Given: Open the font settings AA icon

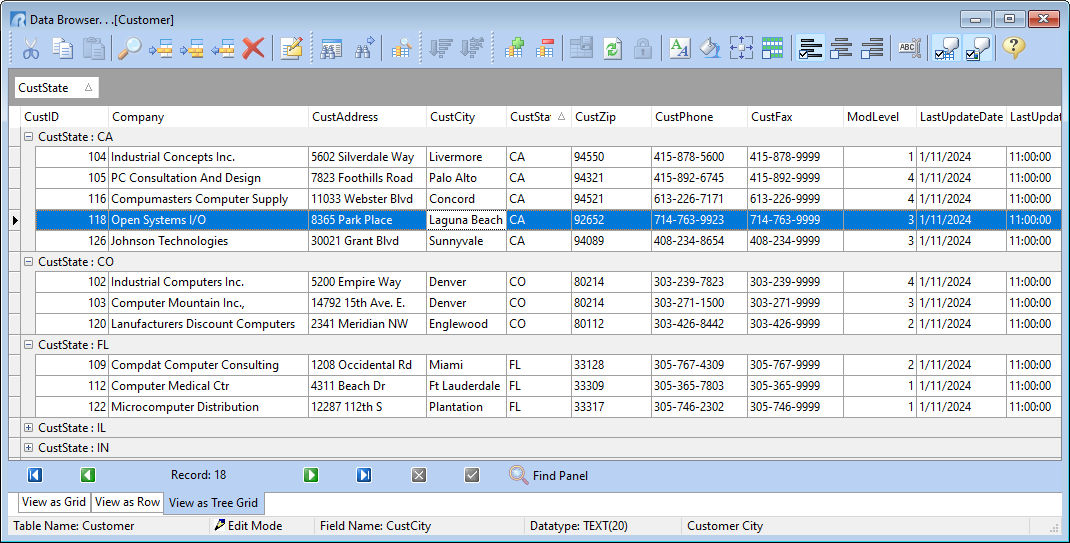Looking at the screenshot, I should 679,48.
